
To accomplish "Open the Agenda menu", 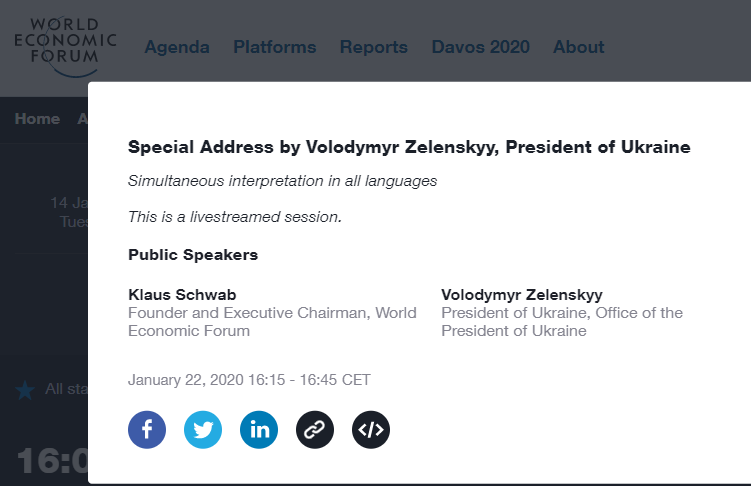I will tap(177, 47).
